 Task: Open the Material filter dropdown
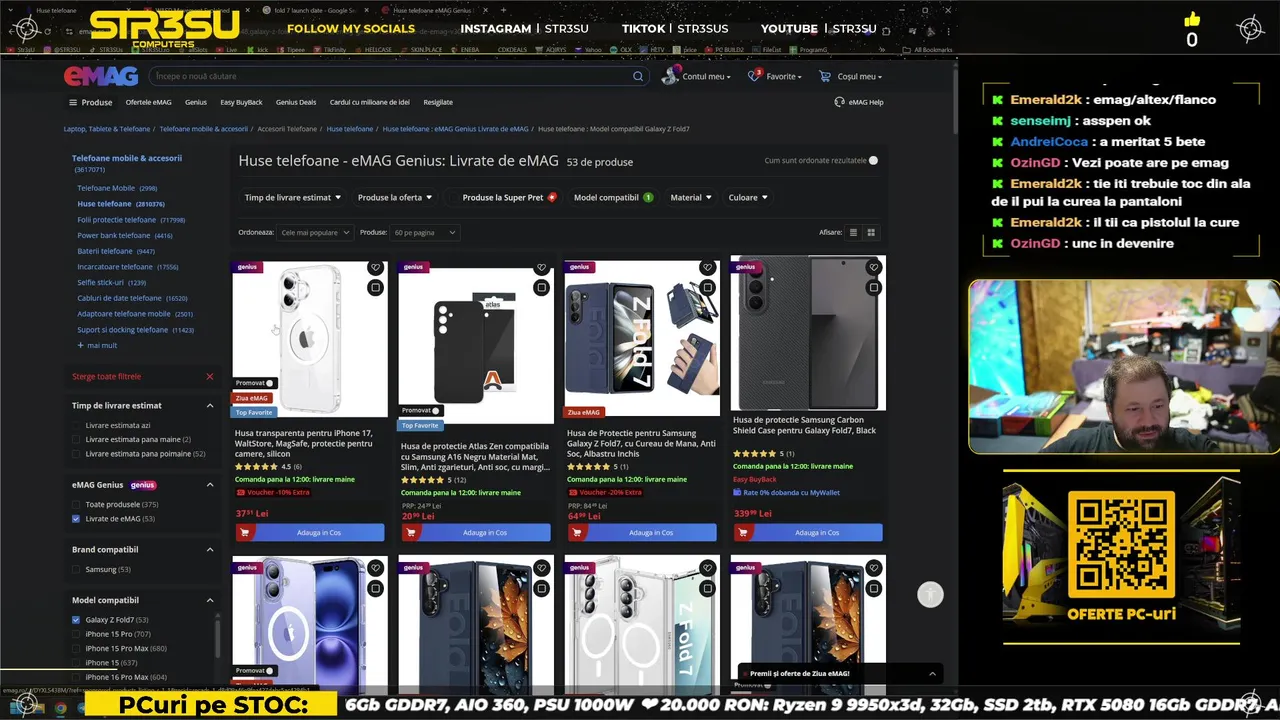(x=691, y=197)
